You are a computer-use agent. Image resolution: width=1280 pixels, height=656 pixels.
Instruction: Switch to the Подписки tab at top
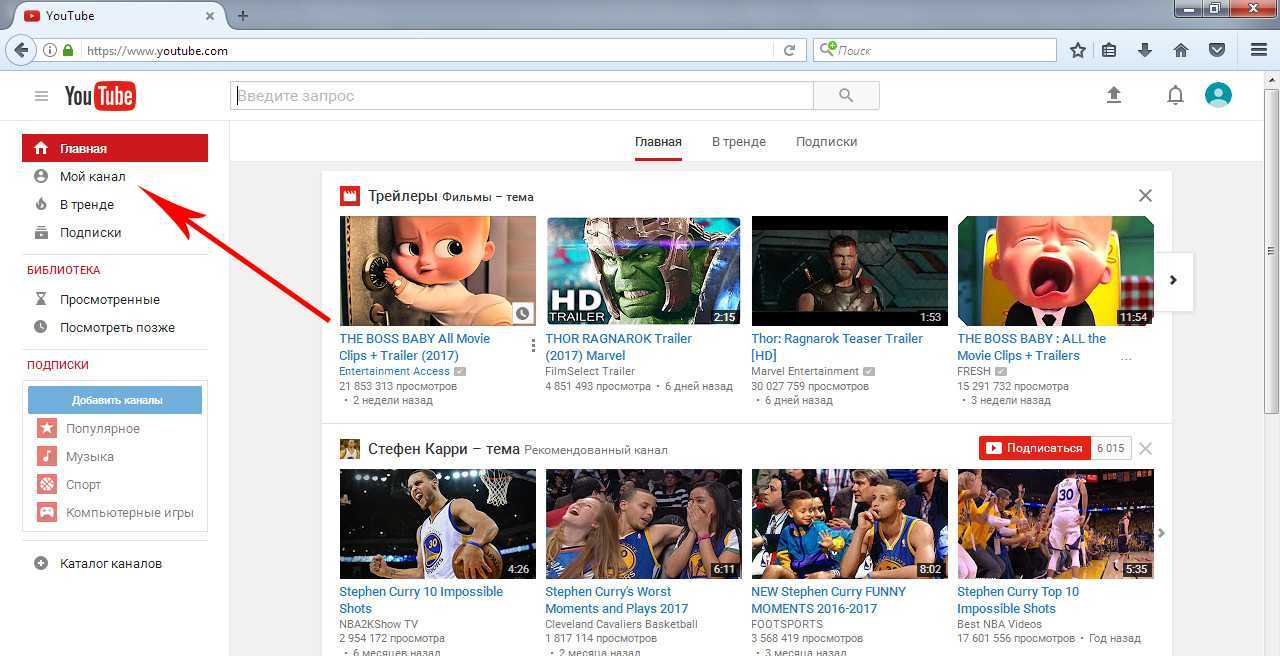coord(826,142)
